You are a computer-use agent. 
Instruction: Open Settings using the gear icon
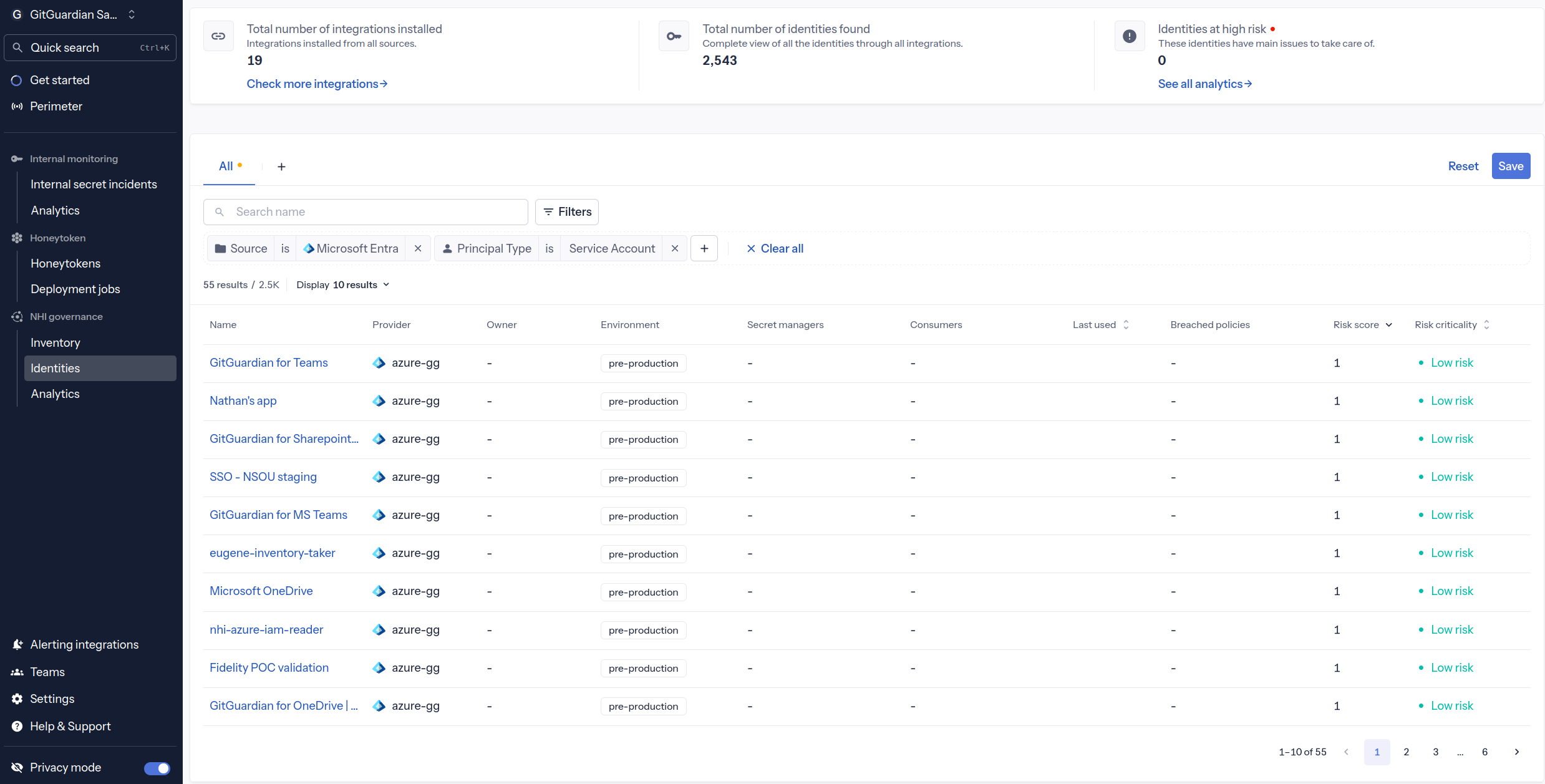click(x=17, y=699)
